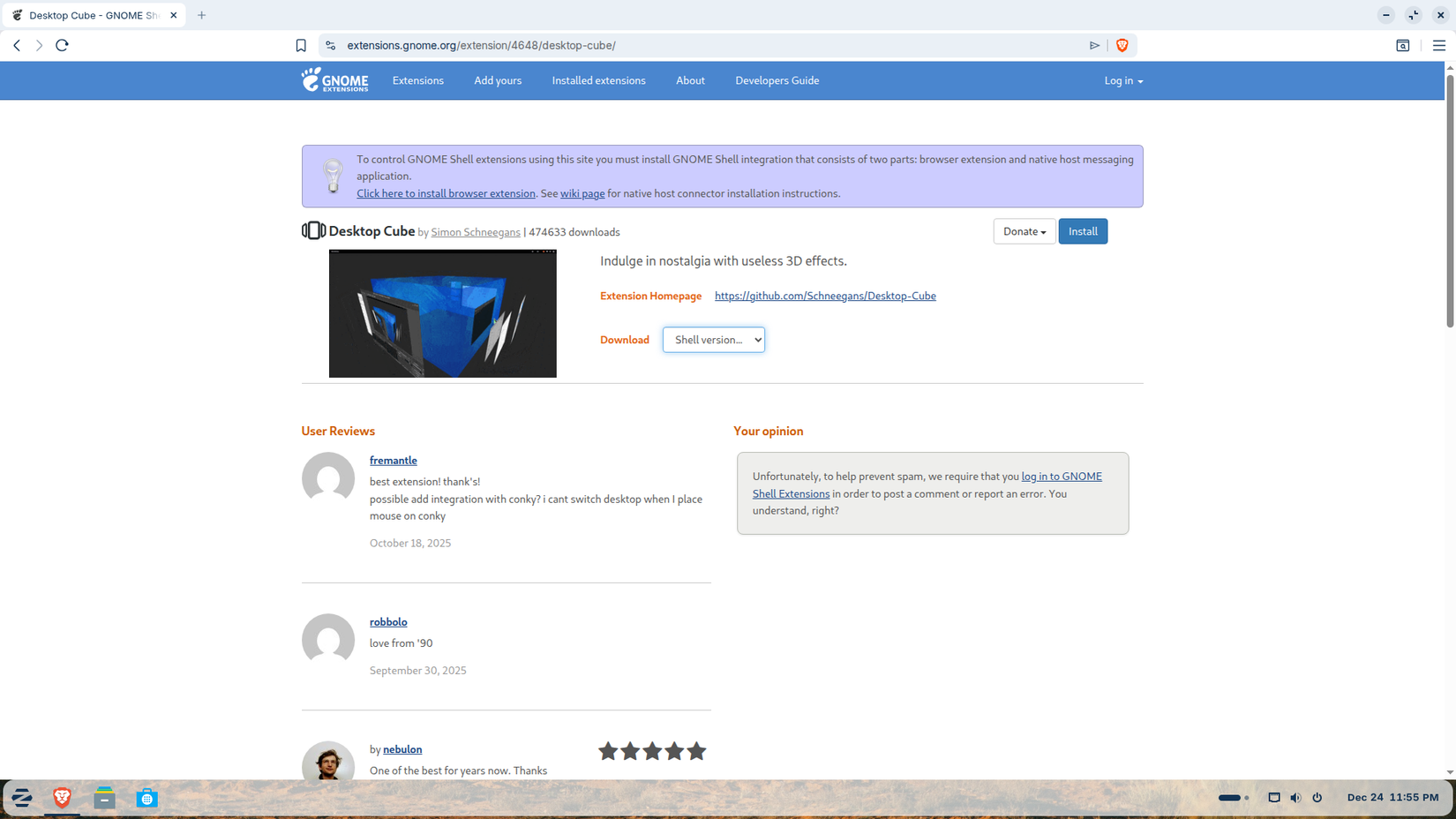Open the volume control in tray
This screenshot has height=819, width=1456.
(x=1295, y=798)
